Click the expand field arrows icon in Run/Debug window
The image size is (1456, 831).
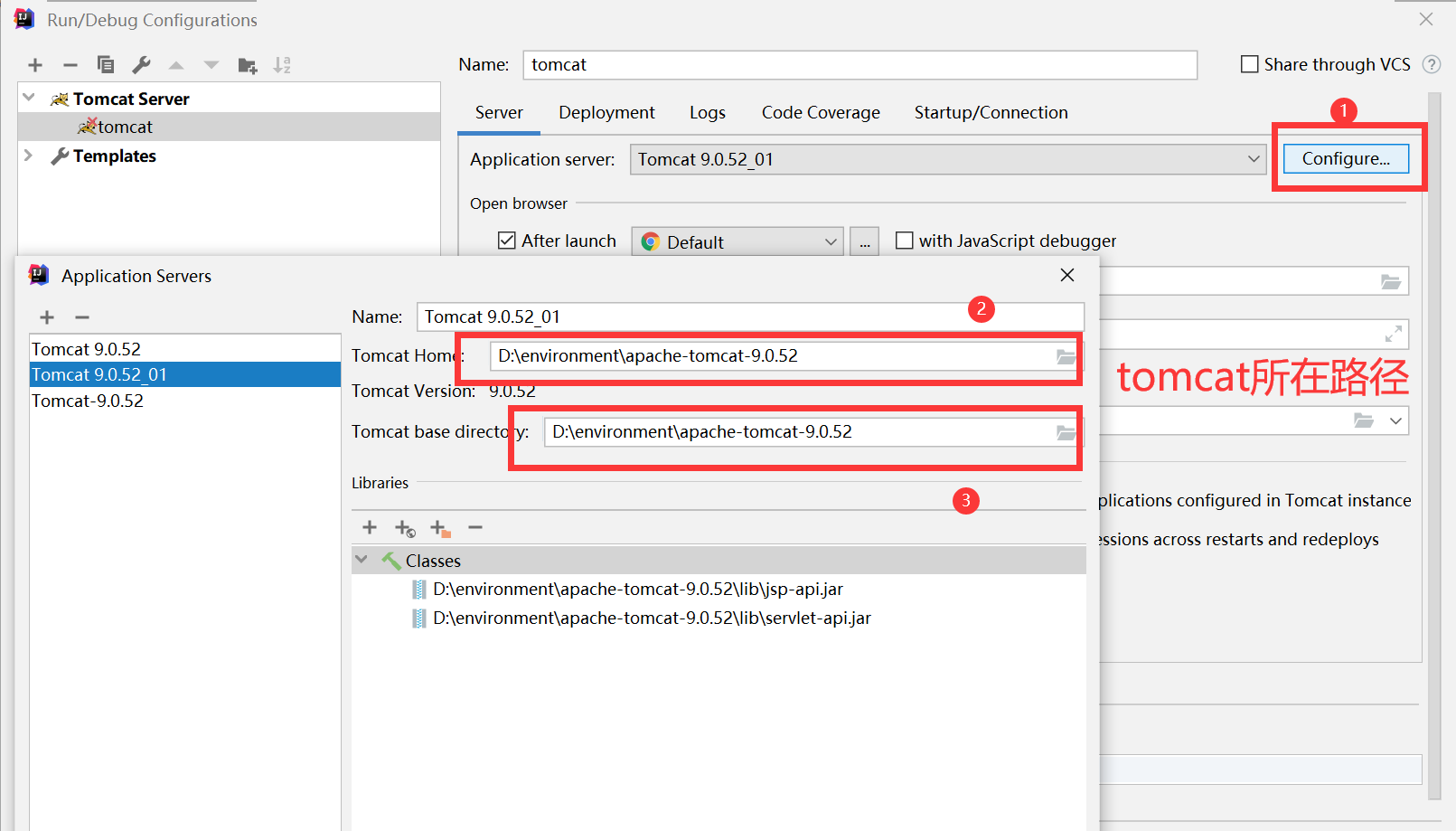coord(1394,334)
